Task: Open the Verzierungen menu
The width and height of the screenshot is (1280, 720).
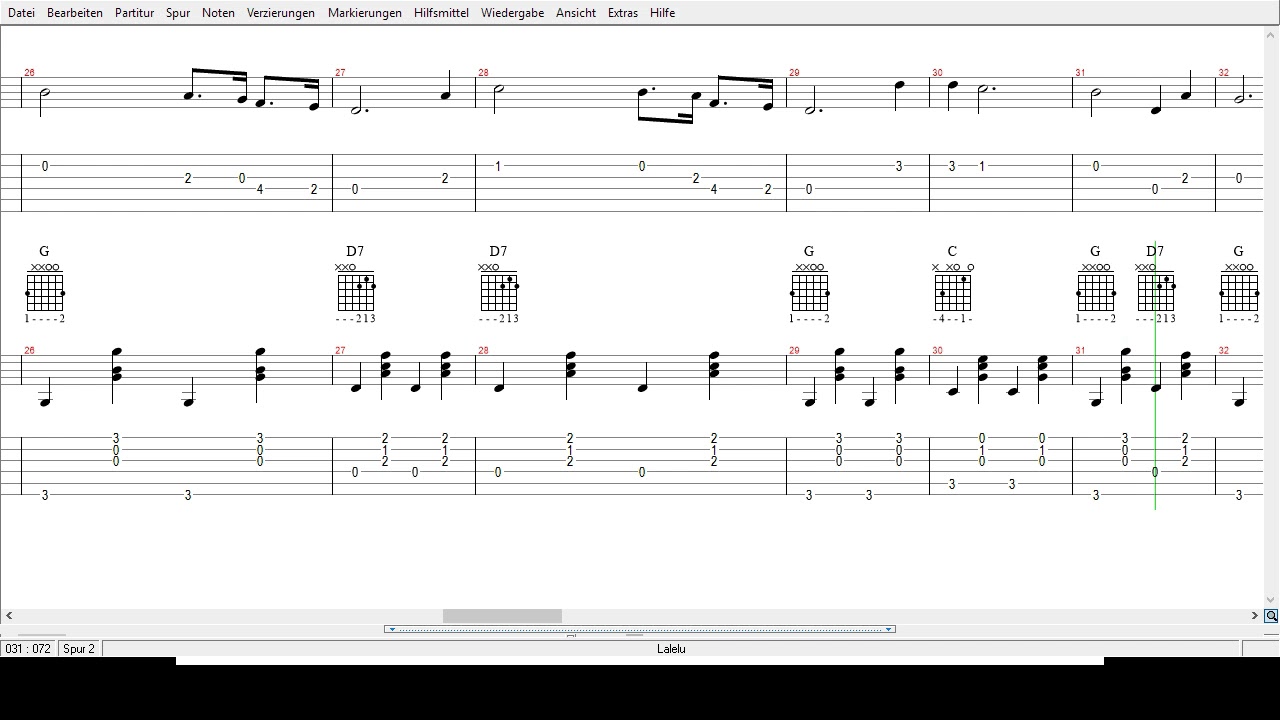Action: pos(281,13)
